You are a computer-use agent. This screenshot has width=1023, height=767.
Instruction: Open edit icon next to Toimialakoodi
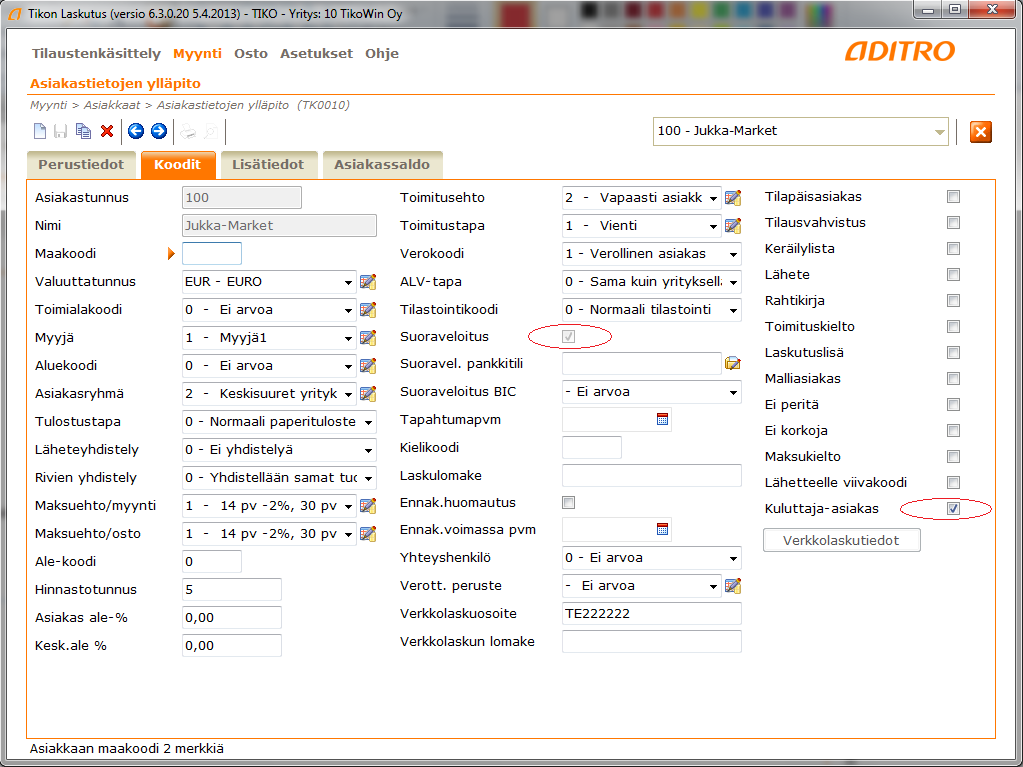tap(368, 310)
